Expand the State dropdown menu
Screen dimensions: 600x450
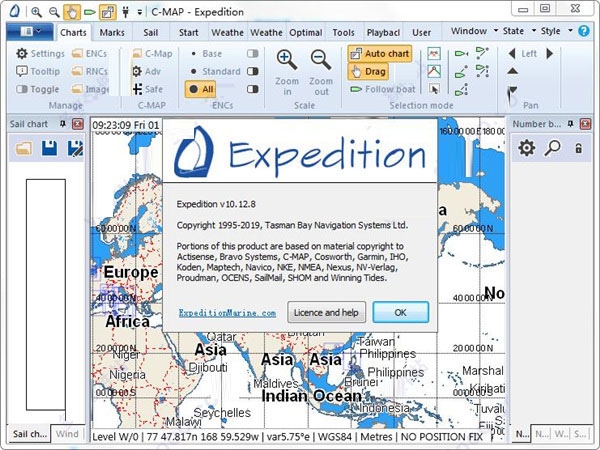click(x=519, y=31)
